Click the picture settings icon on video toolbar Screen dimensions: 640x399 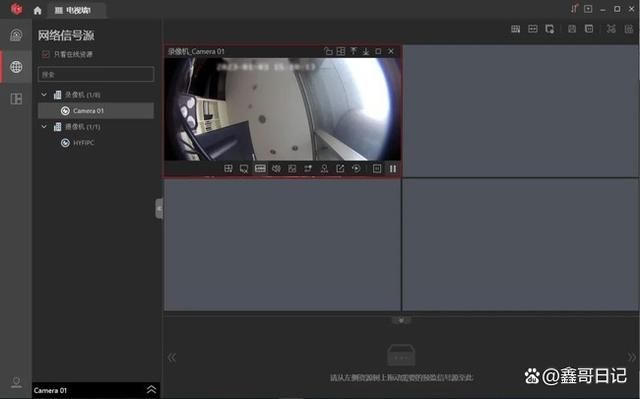[292, 168]
